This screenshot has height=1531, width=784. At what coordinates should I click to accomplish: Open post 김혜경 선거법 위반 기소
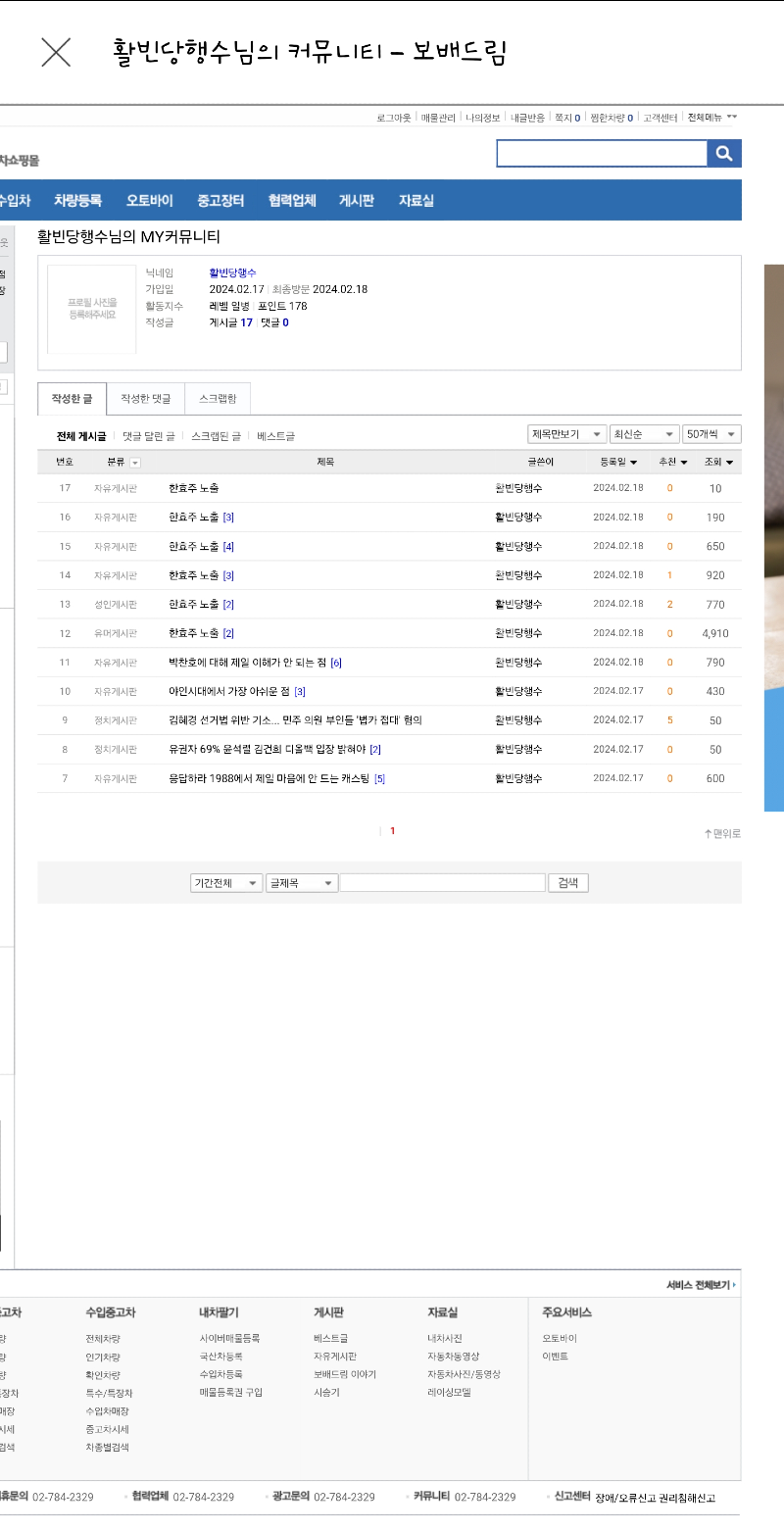(295, 720)
